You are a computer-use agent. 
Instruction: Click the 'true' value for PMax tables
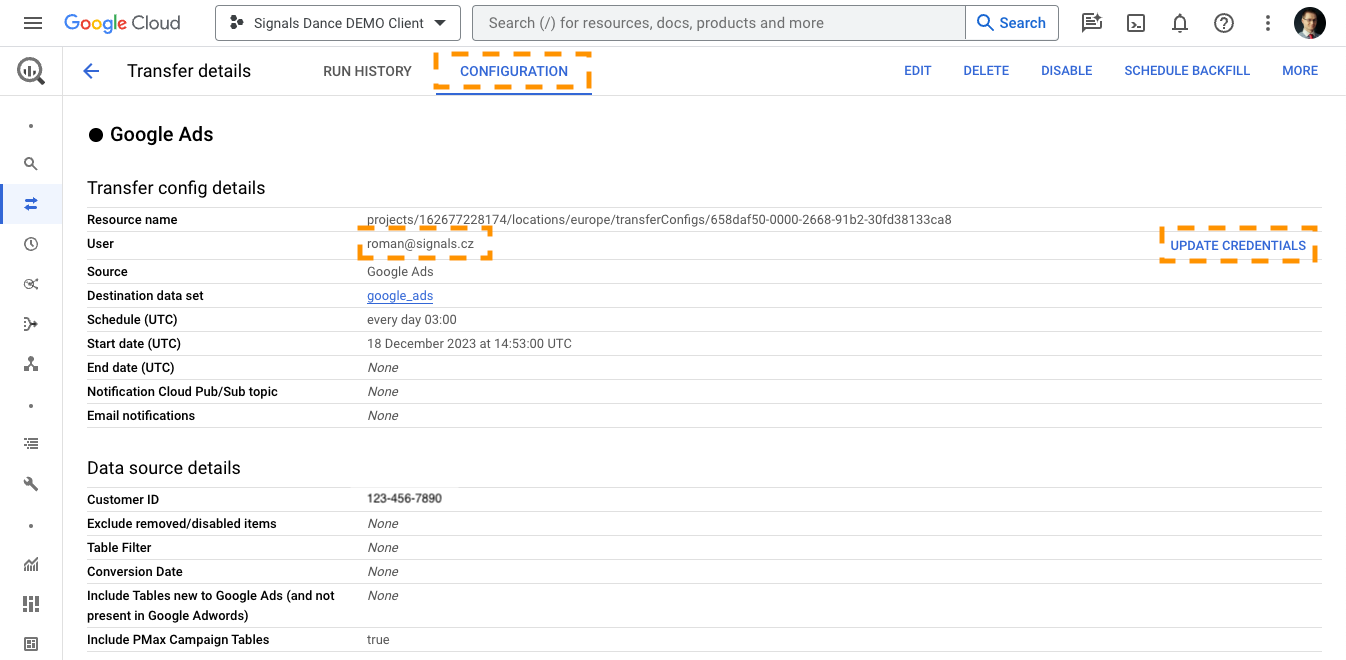pos(378,640)
